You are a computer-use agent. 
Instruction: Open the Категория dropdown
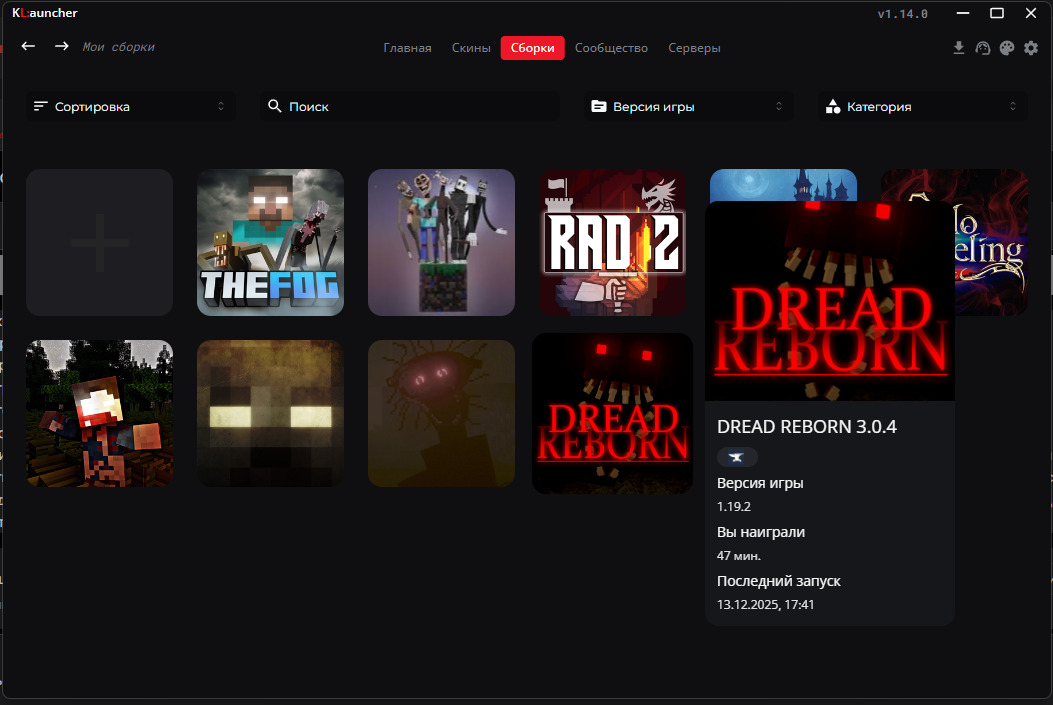[x=923, y=106]
